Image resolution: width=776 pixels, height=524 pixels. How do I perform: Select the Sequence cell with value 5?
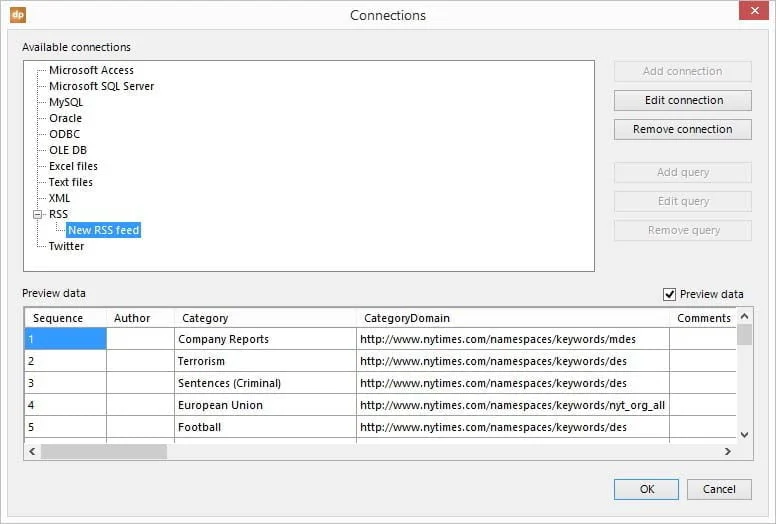pos(65,427)
